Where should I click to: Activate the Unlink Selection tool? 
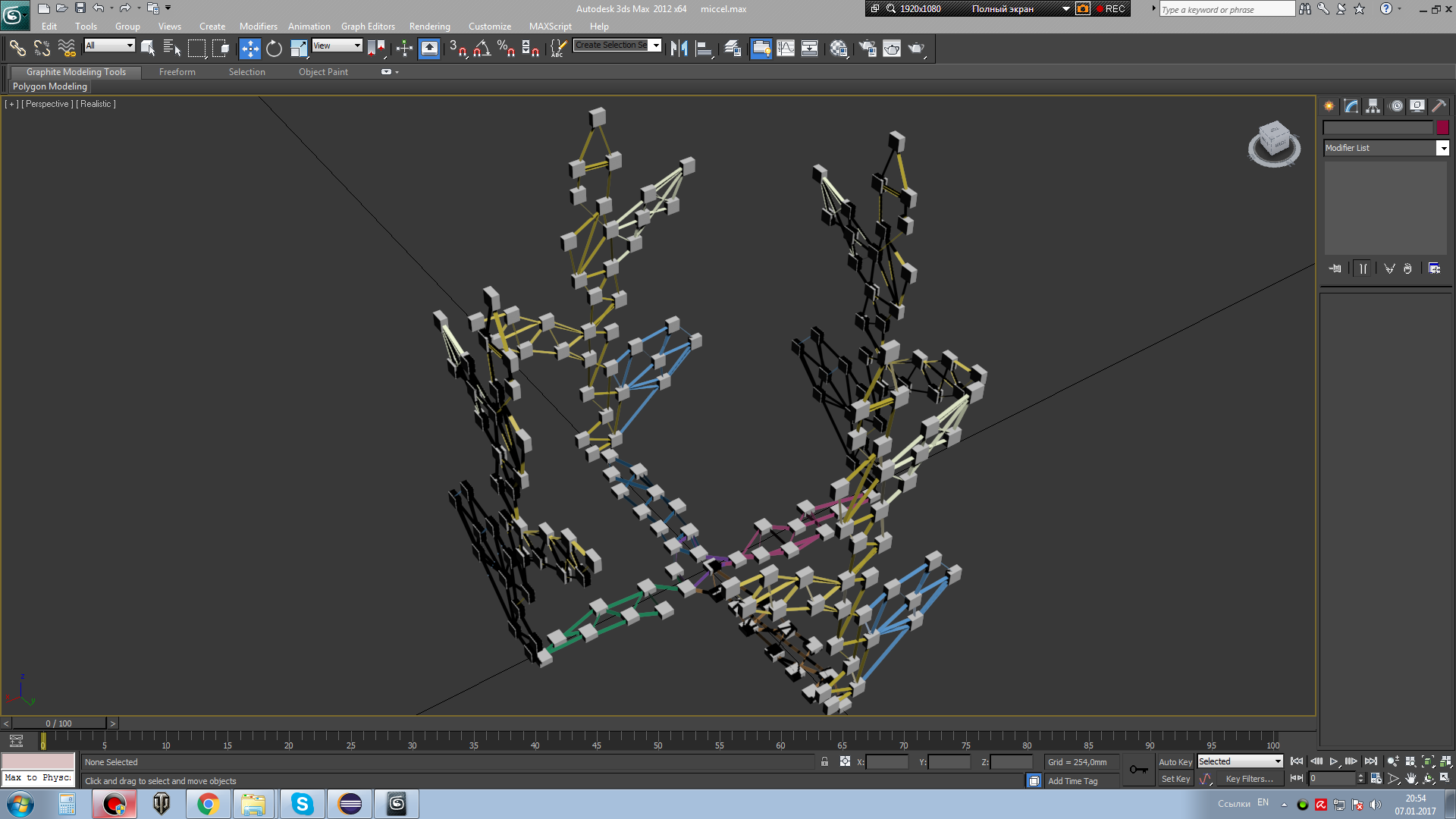coord(42,49)
